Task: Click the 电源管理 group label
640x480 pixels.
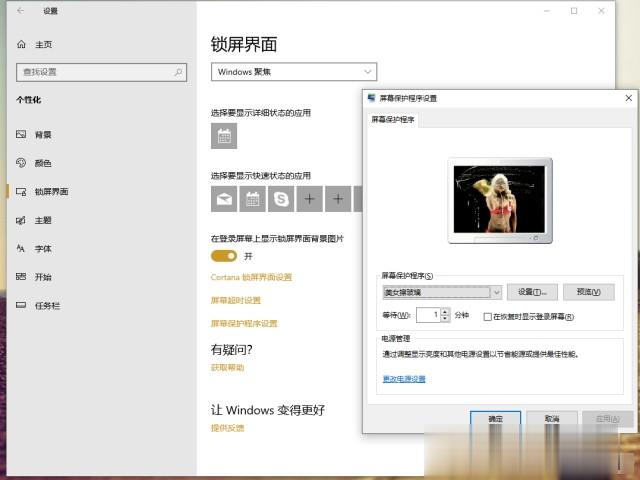Action: coord(396,338)
